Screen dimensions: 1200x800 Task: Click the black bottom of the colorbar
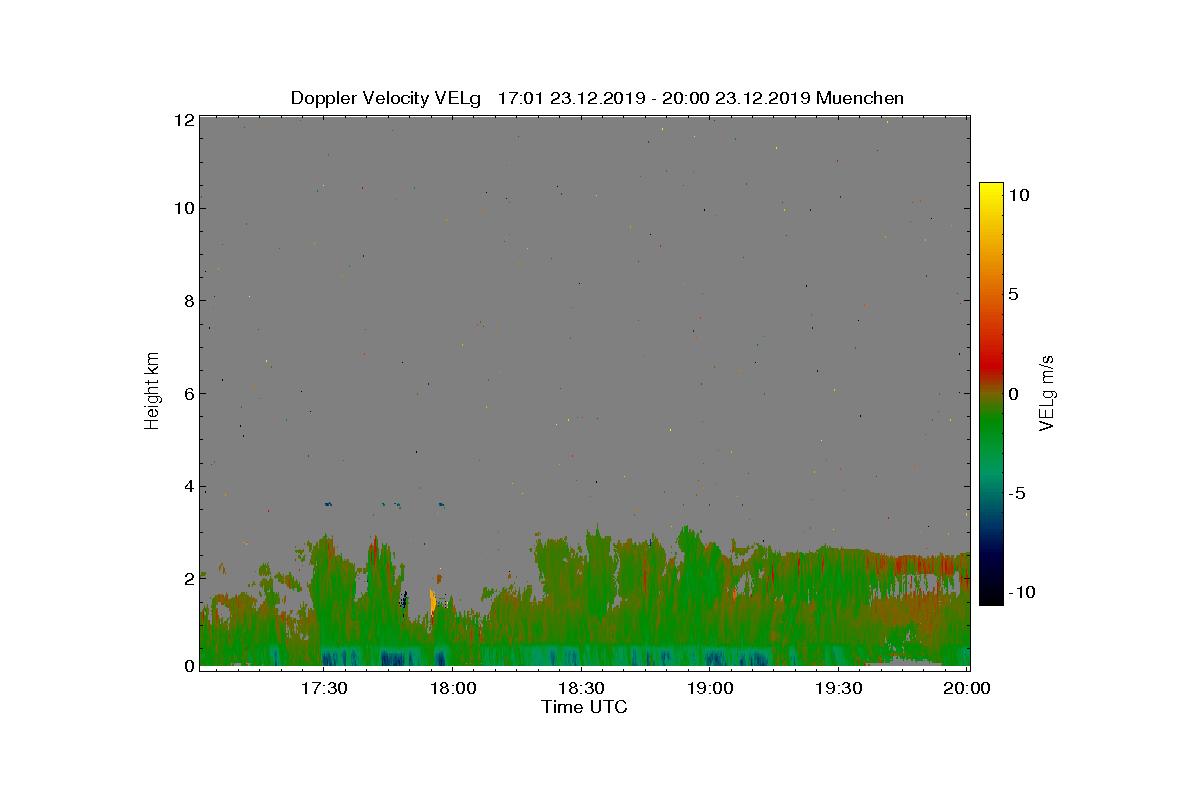point(991,595)
